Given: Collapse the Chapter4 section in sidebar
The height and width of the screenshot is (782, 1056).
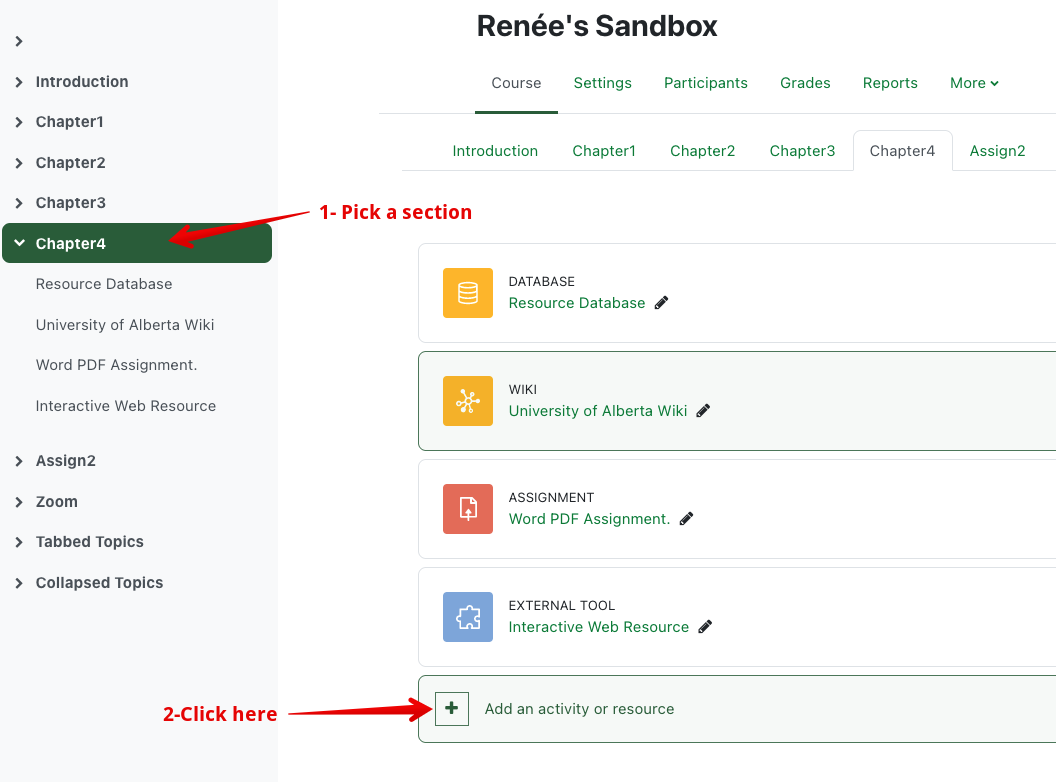Looking at the screenshot, I should 19,243.
